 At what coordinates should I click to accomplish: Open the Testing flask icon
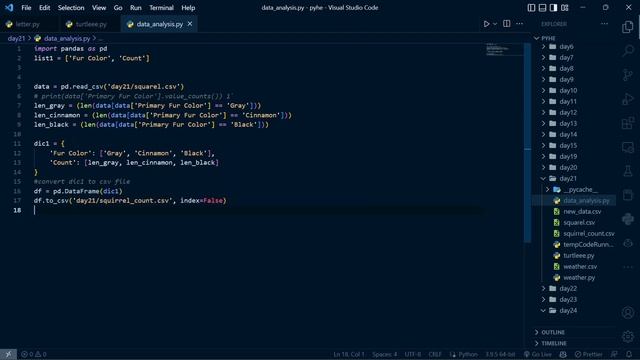(x=628, y=171)
